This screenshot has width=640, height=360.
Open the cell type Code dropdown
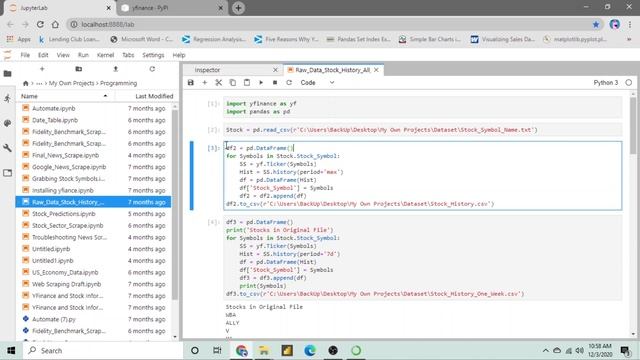(317, 82)
